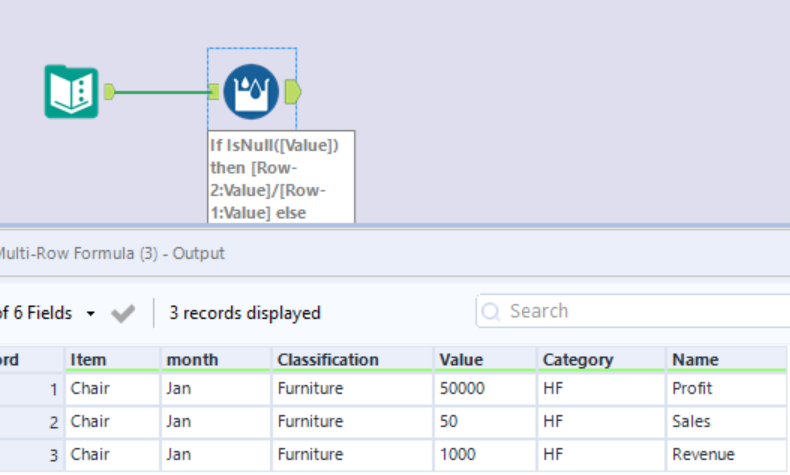This screenshot has height=475, width=790.
Task: Click the checkmark apply icon
Action: coord(123,313)
